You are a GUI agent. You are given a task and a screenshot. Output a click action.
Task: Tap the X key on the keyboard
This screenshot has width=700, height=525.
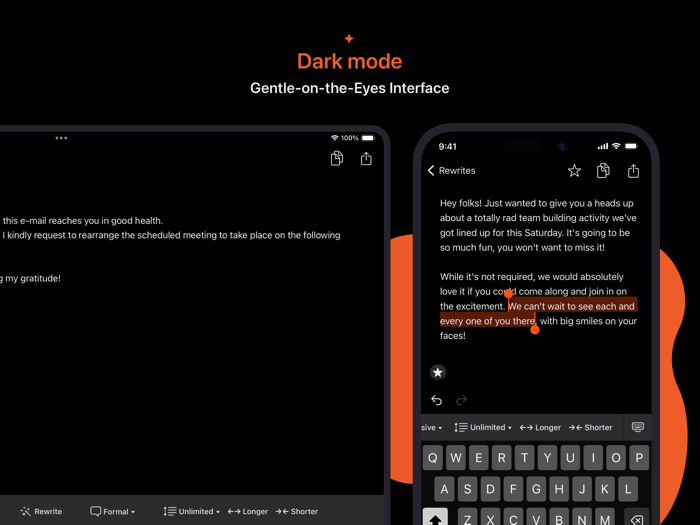(x=490, y=517)
